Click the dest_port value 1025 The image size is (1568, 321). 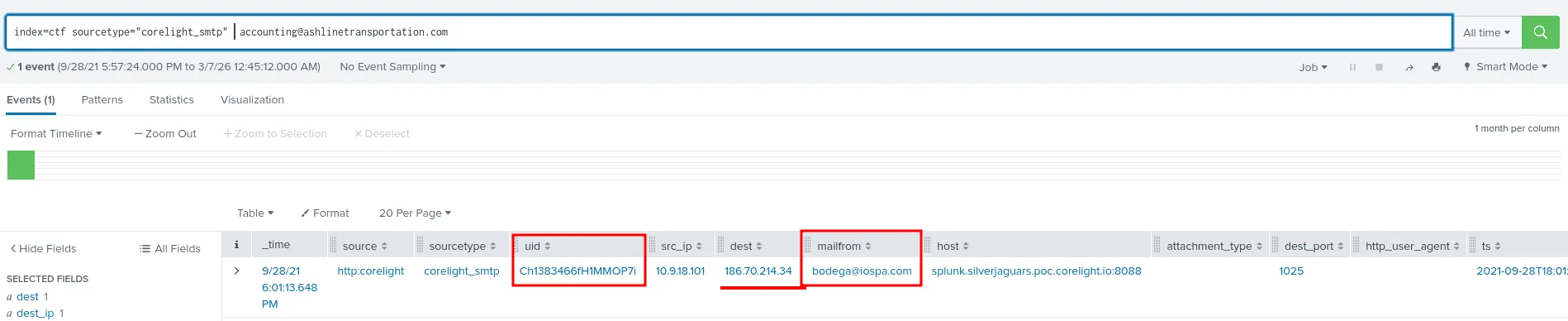tap(1290, 271)
